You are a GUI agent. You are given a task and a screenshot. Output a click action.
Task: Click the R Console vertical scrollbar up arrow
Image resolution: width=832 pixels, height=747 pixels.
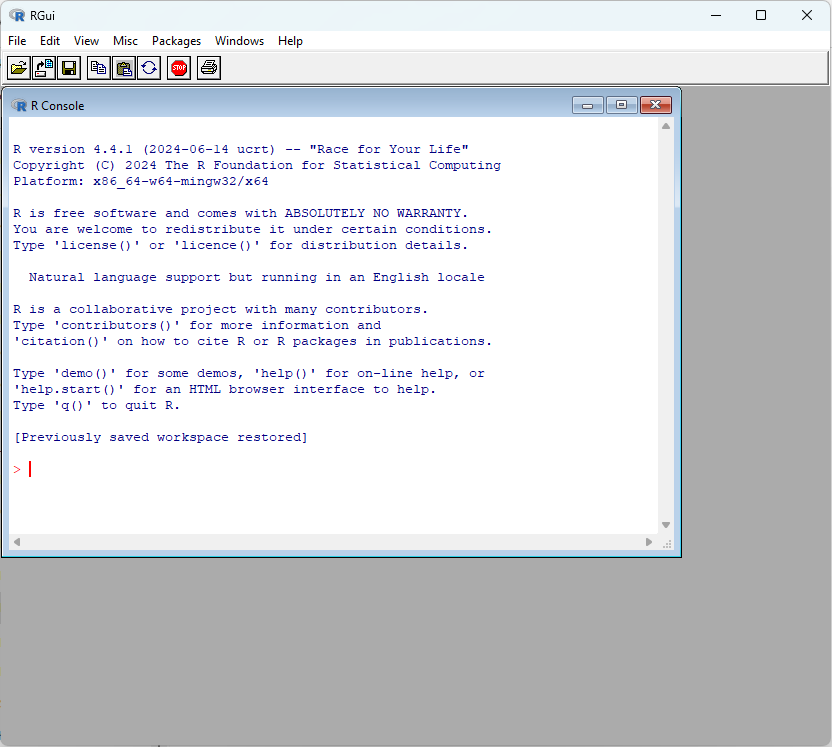pyautogui.click(x=666, y=127)
